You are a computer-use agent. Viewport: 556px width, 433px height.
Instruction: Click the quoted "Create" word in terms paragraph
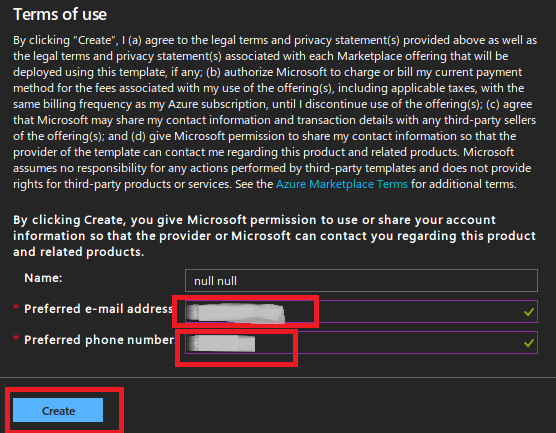(x=95, y=40)
